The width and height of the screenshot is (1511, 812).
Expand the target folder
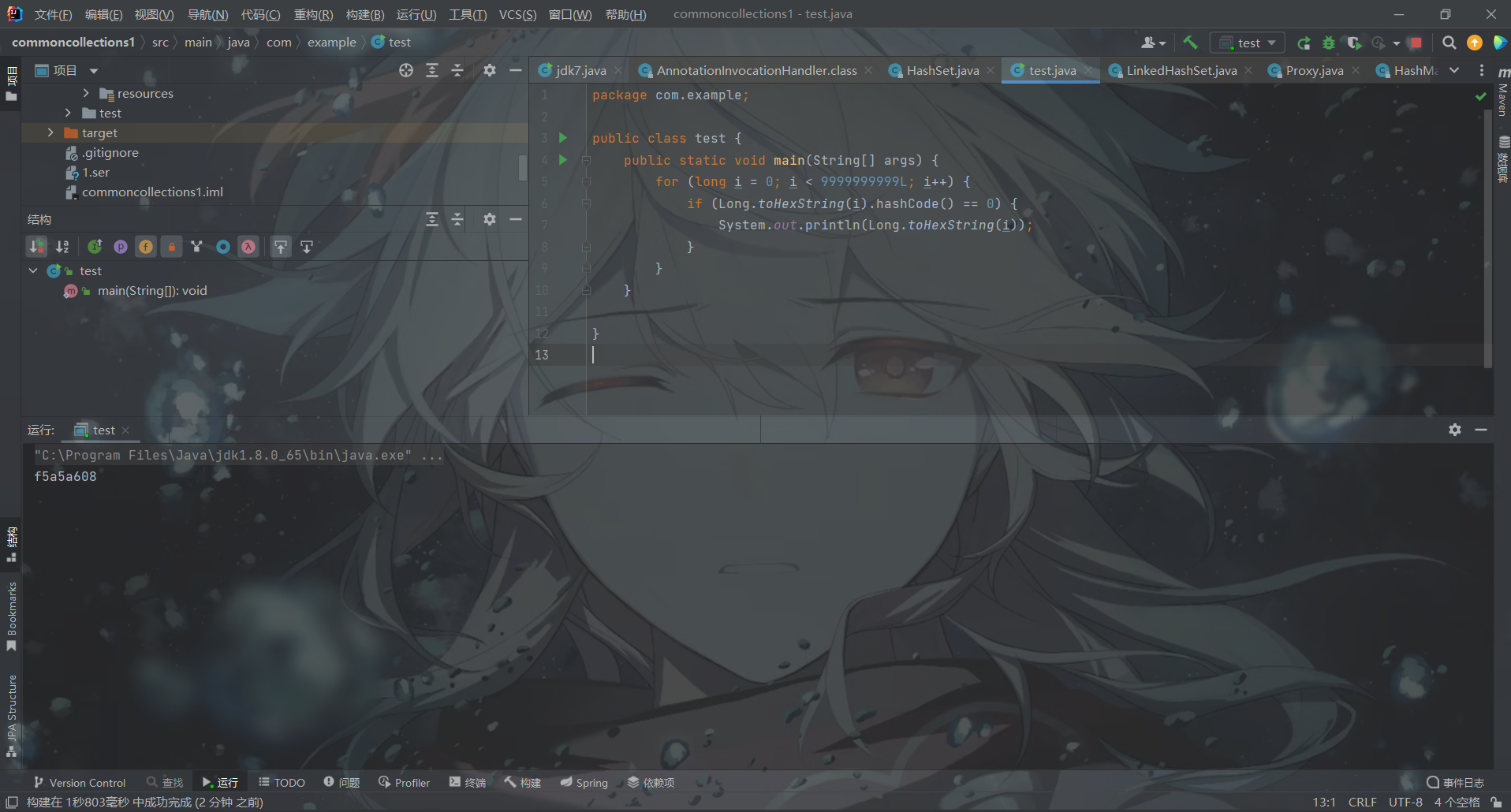(50, 132)
